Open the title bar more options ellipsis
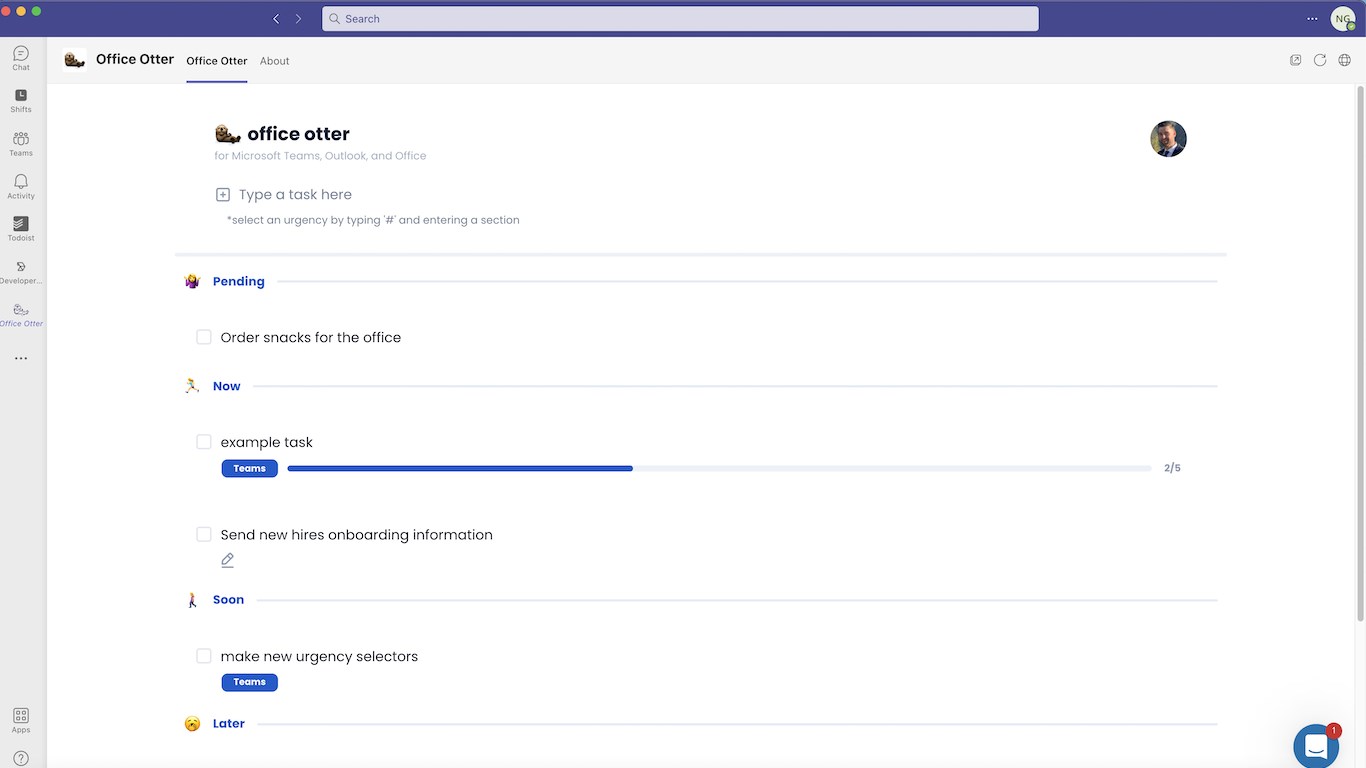Image resolution: width=1366 pixels, height=768 pixels. tap(1312, 19)
